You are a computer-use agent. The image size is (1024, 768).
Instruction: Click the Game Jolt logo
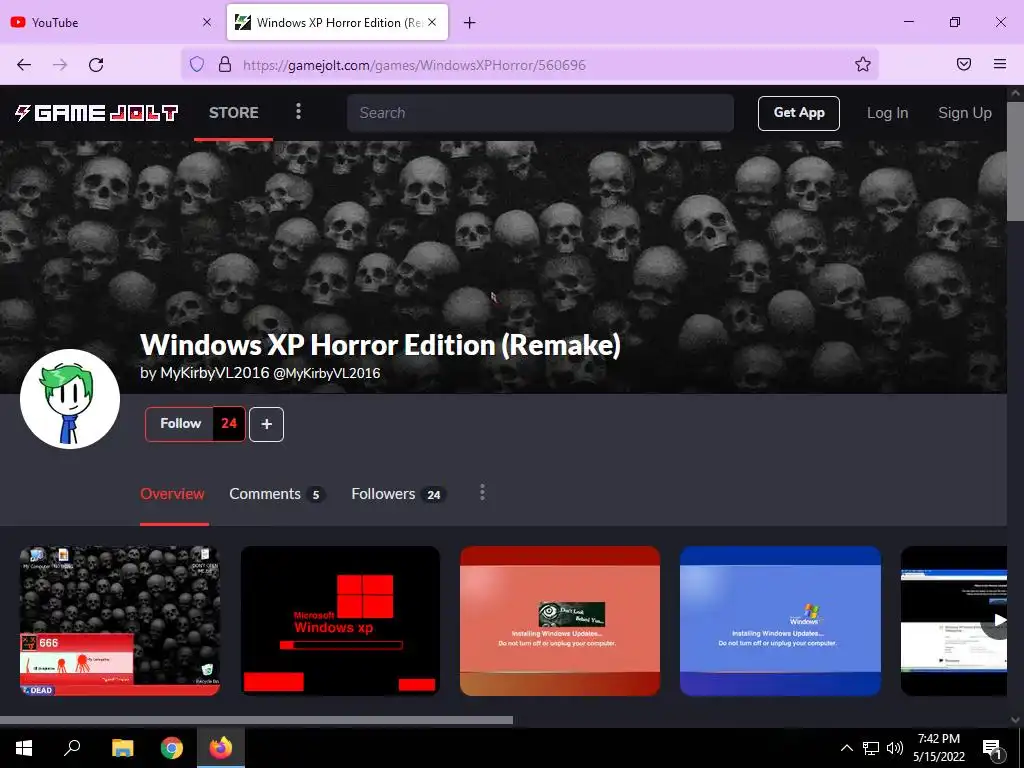[97, 113]
